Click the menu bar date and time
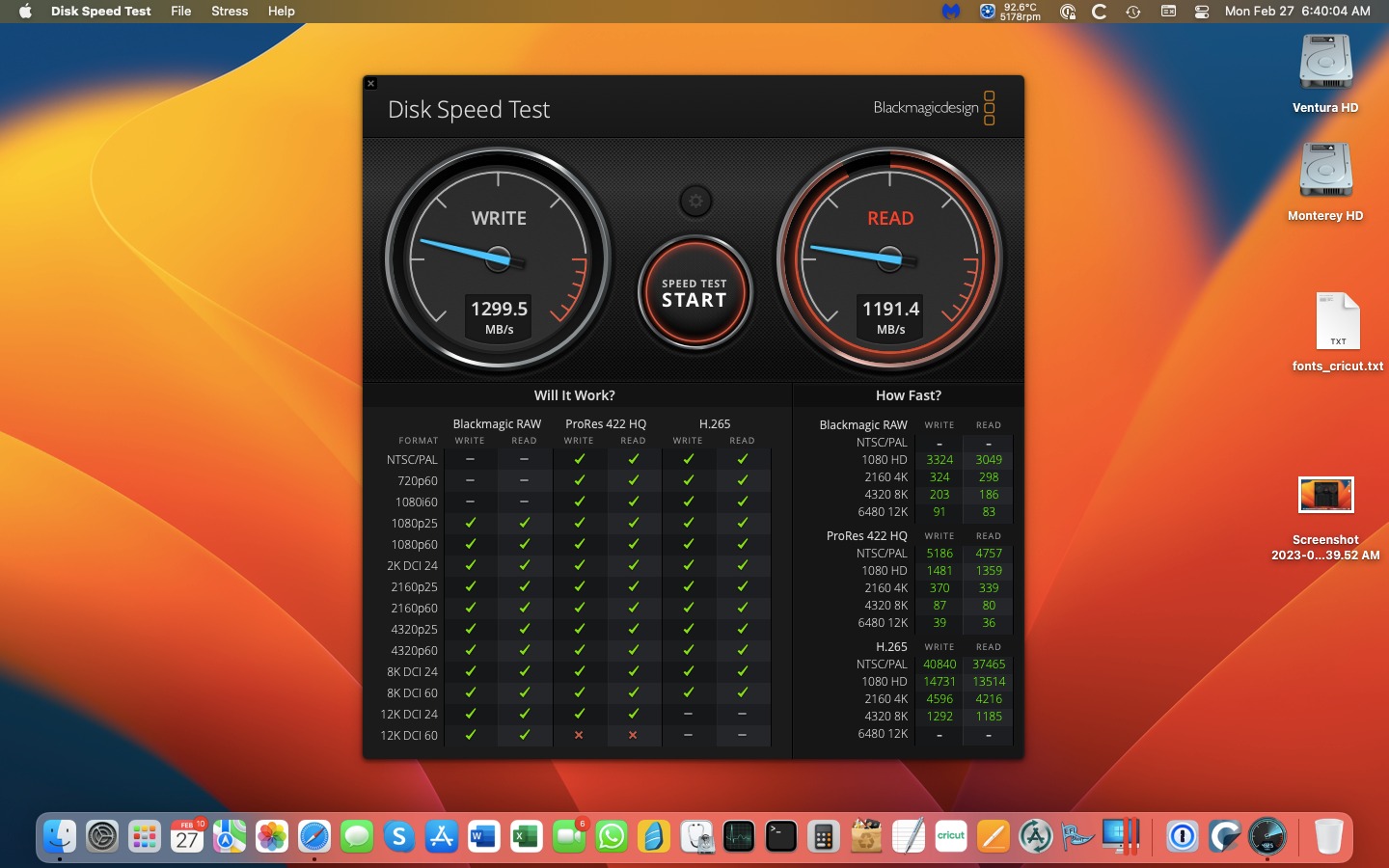 pos(1297,11)
